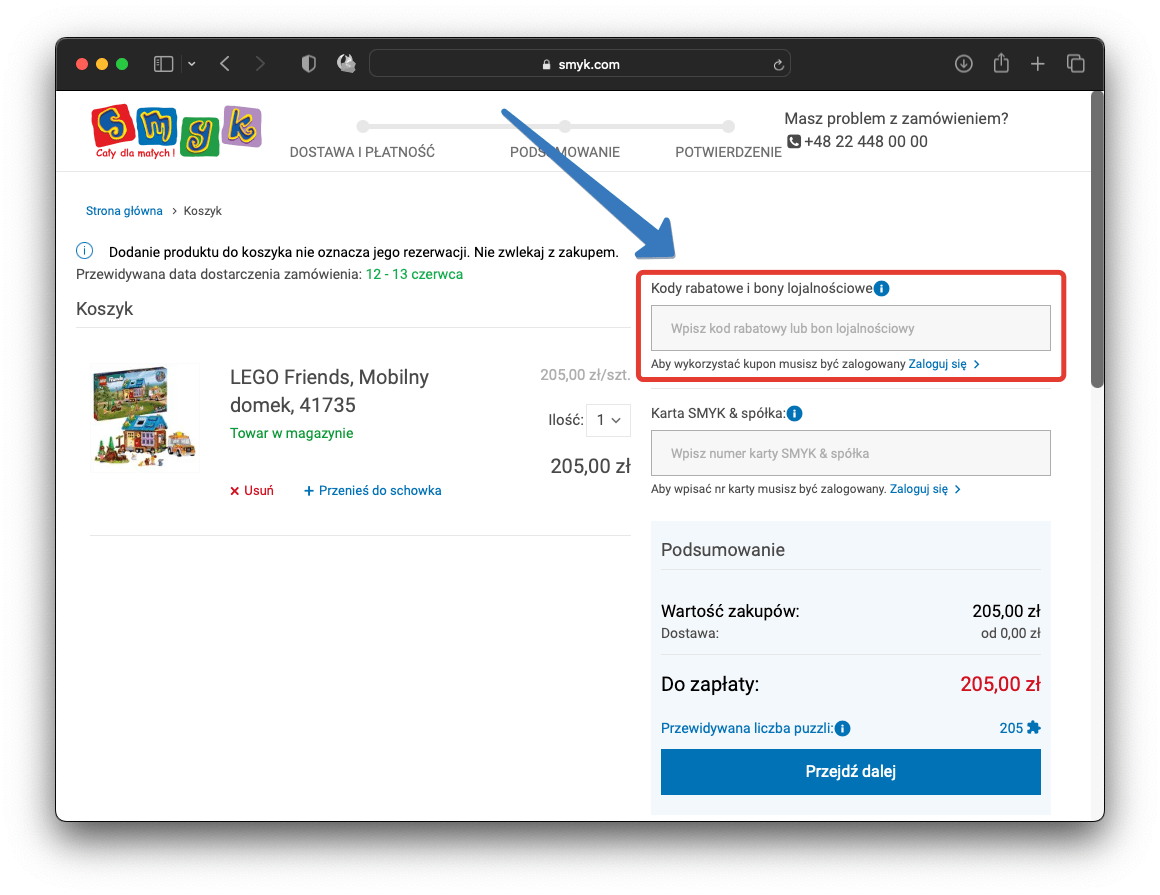1160x895 pixels.
Task: Click info icon next to Kody rabatowe
Action: tap(881, 289)
